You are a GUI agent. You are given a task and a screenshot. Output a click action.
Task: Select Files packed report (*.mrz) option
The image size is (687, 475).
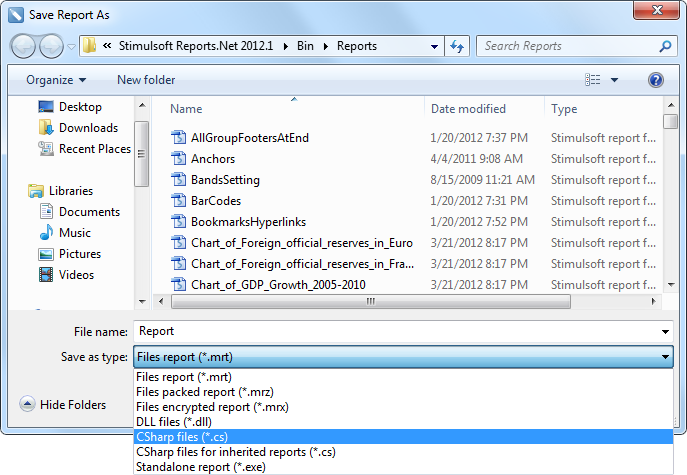[x=204, y=392]
